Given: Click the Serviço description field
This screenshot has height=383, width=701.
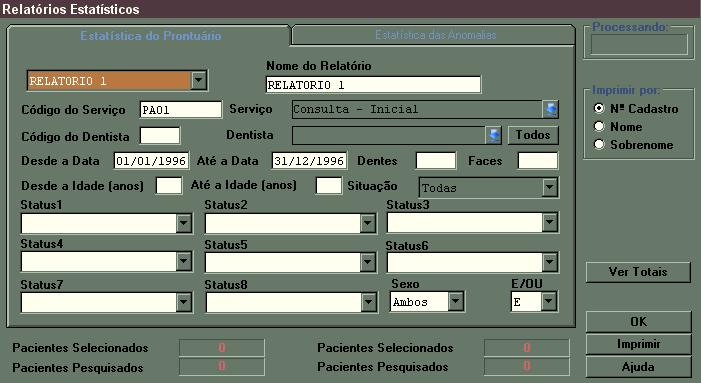Looking at the screenshot, I should click(417, 109).
